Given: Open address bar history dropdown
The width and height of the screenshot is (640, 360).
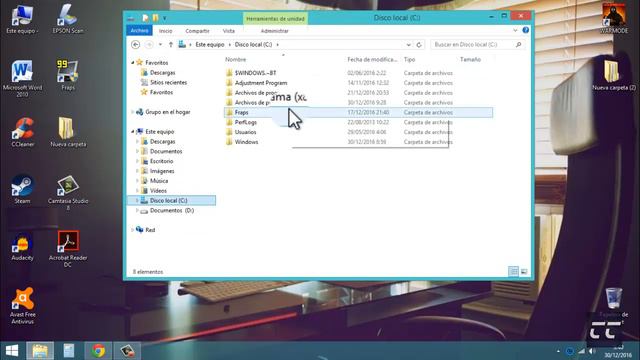Looking at the screenshot, I should click(x=408, y=44).
